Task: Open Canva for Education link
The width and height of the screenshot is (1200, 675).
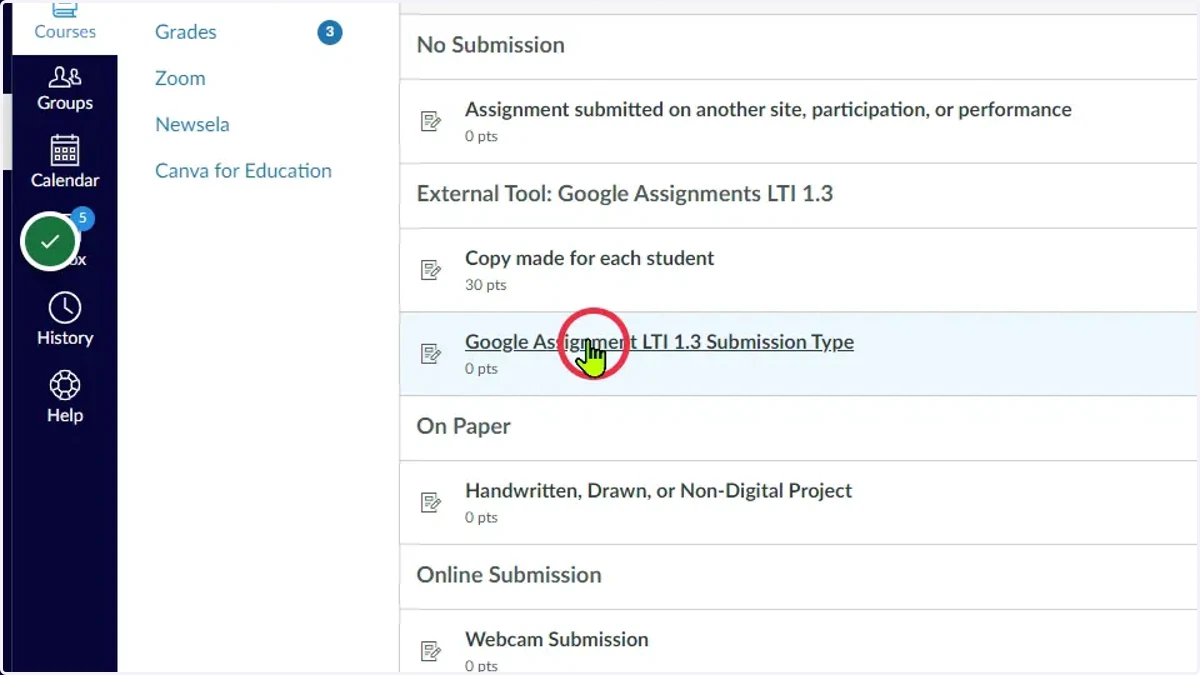Action: [x=243, y=170]
